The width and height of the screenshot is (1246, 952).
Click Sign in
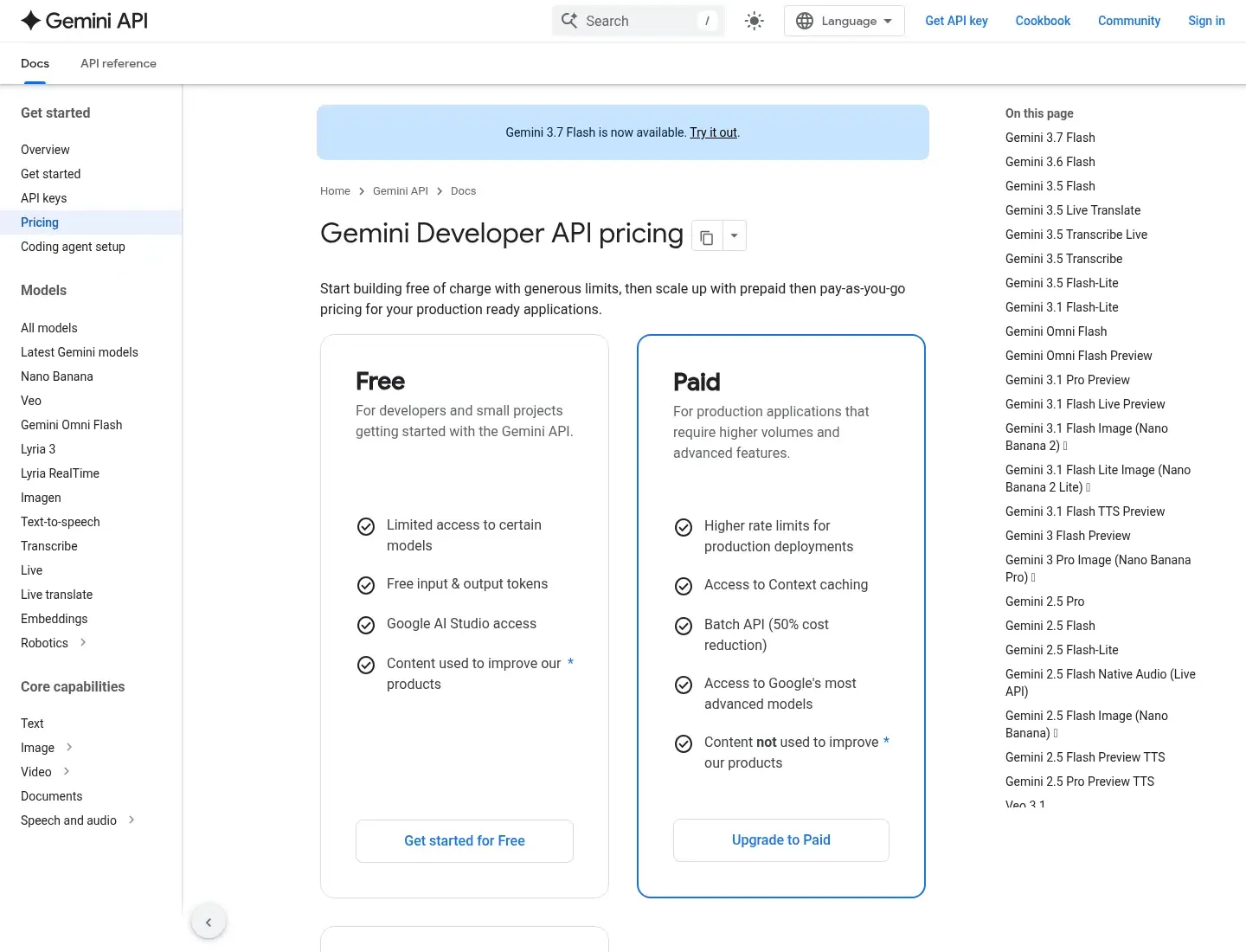click(x=1206, y=21)
